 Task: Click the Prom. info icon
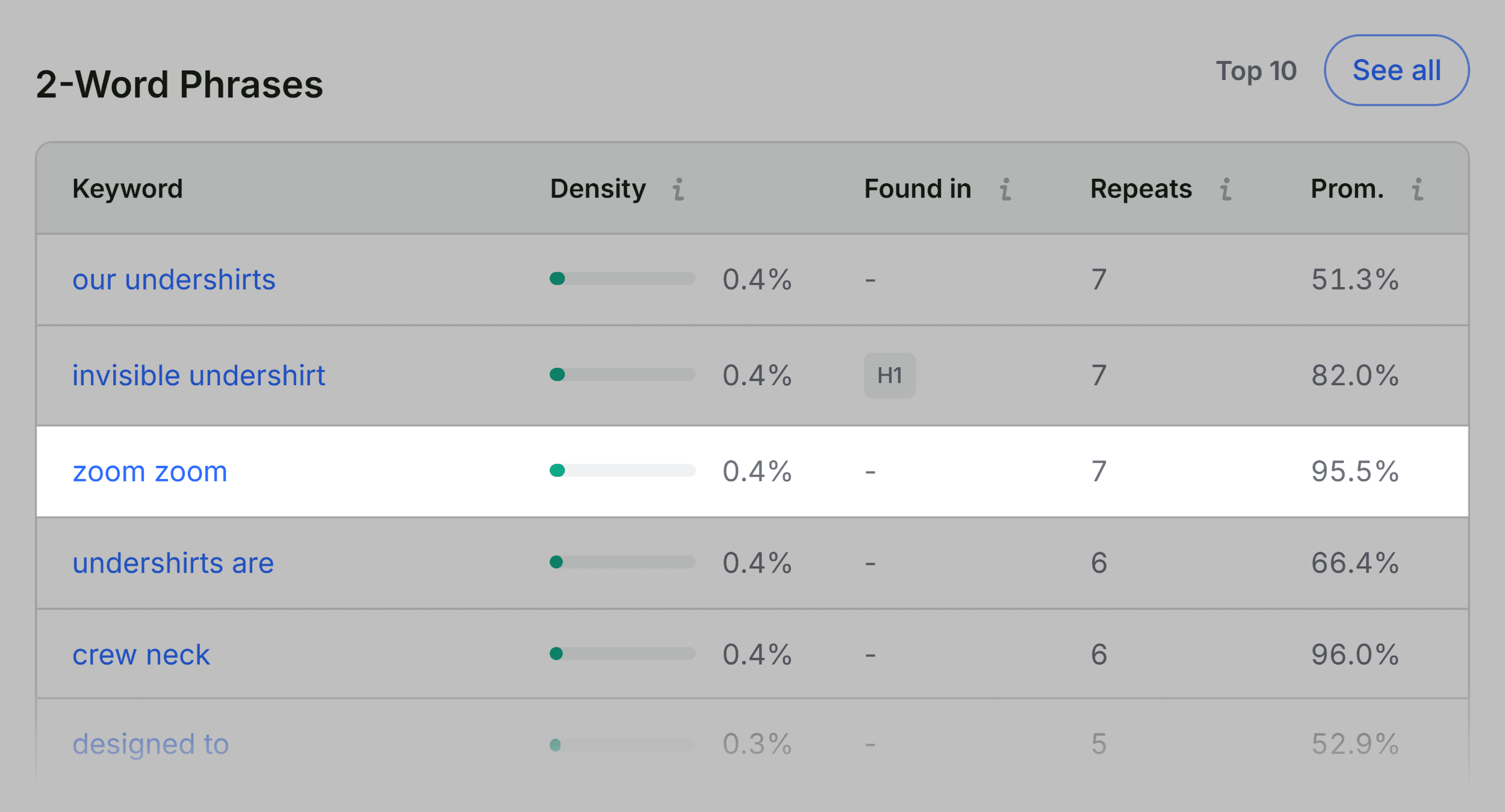point(1418,189)
